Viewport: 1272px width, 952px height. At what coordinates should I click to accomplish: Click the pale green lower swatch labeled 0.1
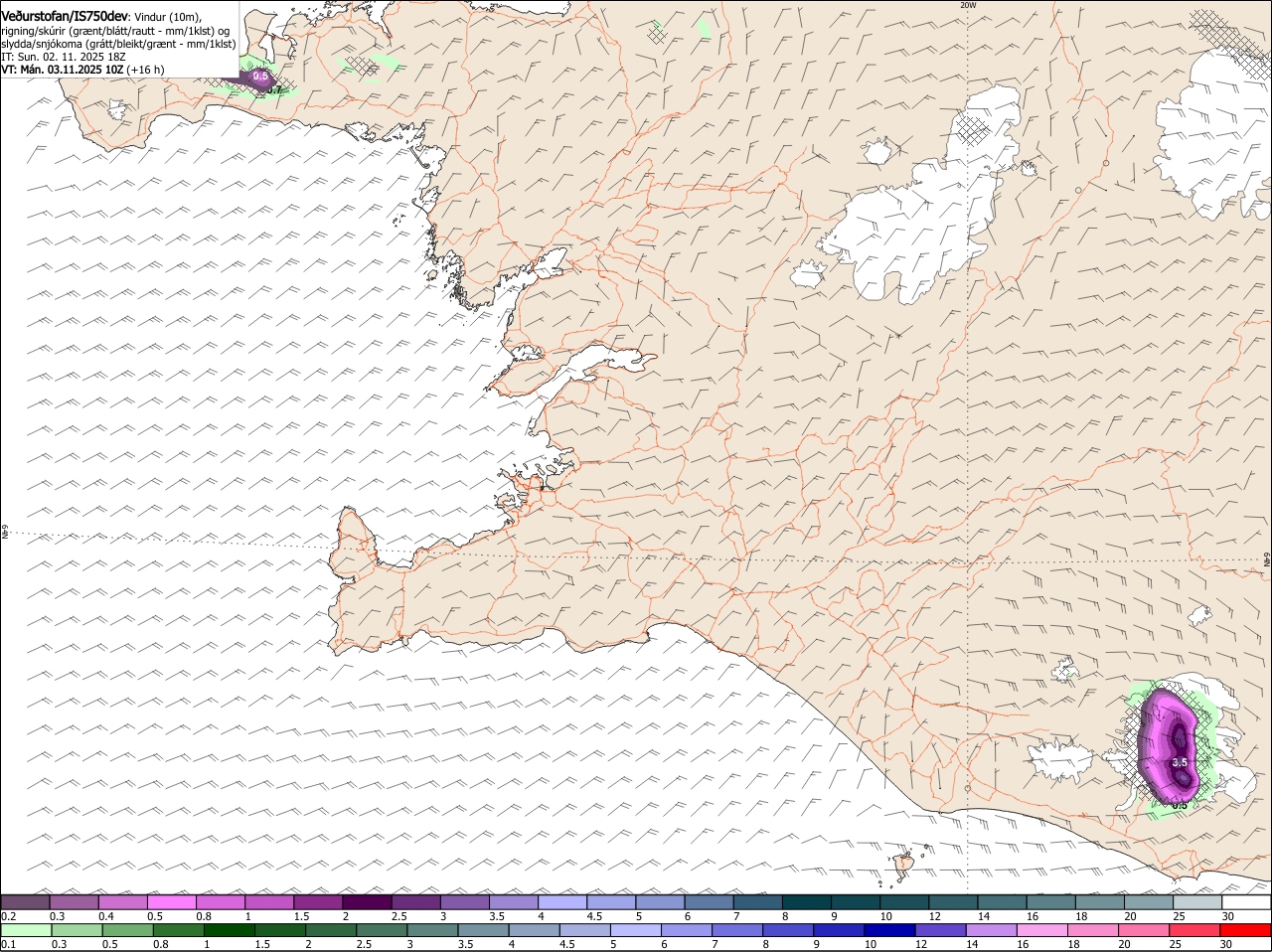click(x=26, y=931)
